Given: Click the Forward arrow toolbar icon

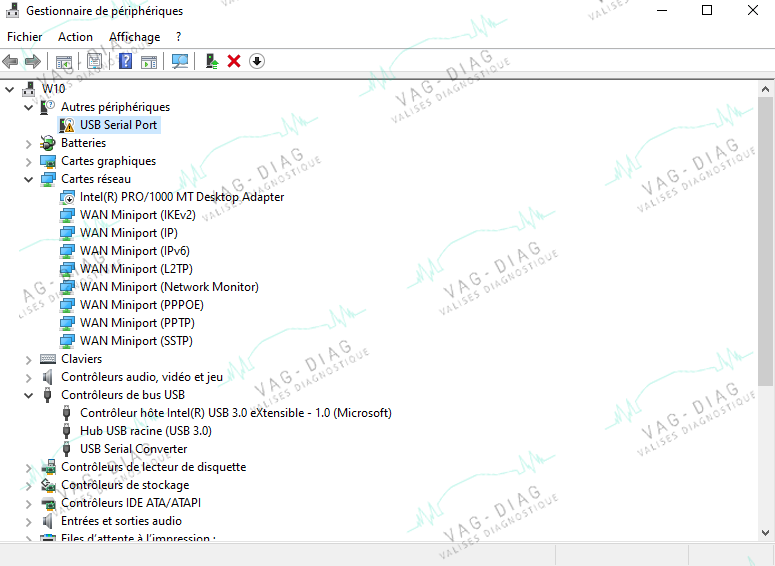Looking at the screenshot, I should pyautogui.click(x=33, y=61).
